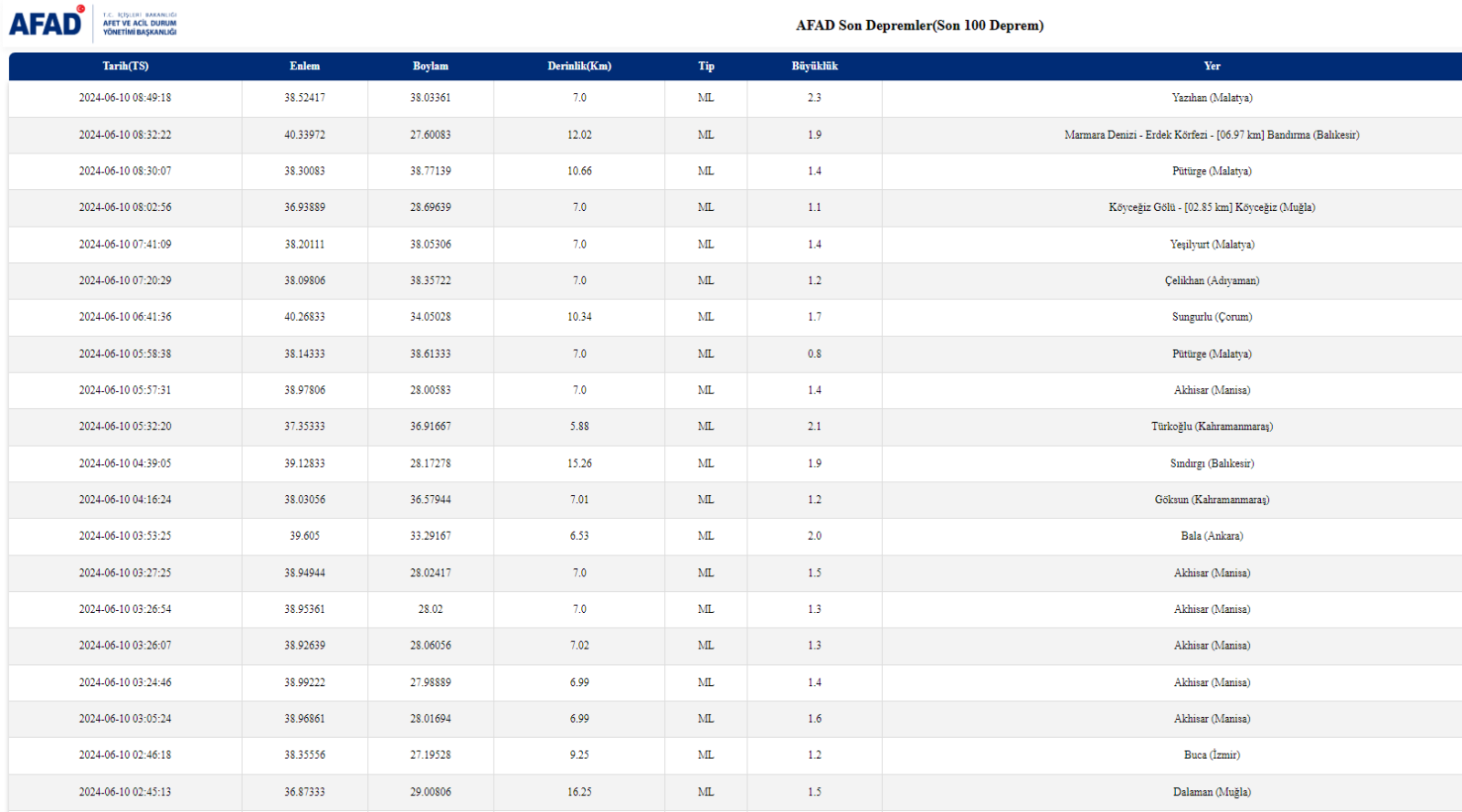Click Köyceğiz Gölü location cell
The width and height of the screenshot is (1462, 812).
tap(1212, 207)
